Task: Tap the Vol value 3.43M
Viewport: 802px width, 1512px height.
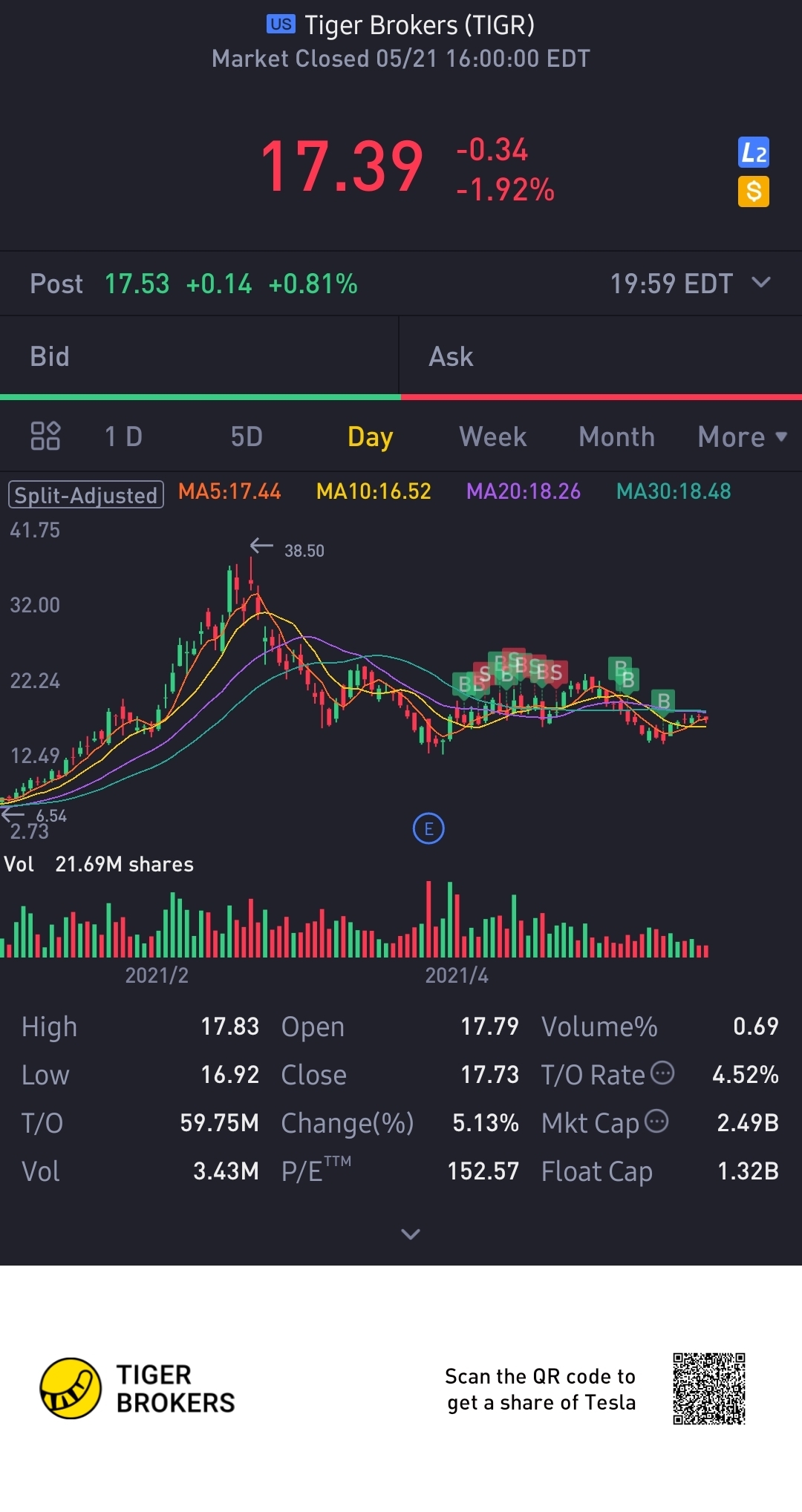Action: coord(226,1171)
